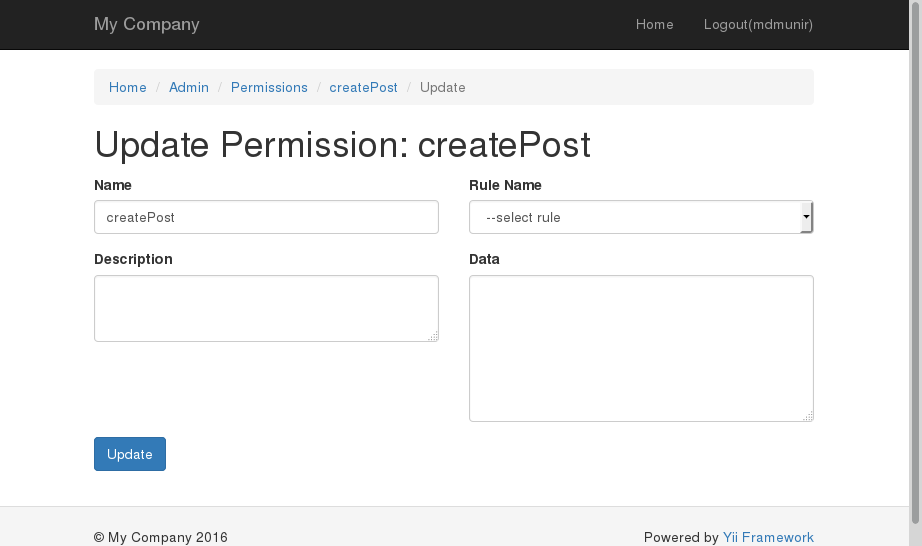The width and height of the screenshot is (922, 546).
Task: Click the My Company brand link
Action: point(146,24)
